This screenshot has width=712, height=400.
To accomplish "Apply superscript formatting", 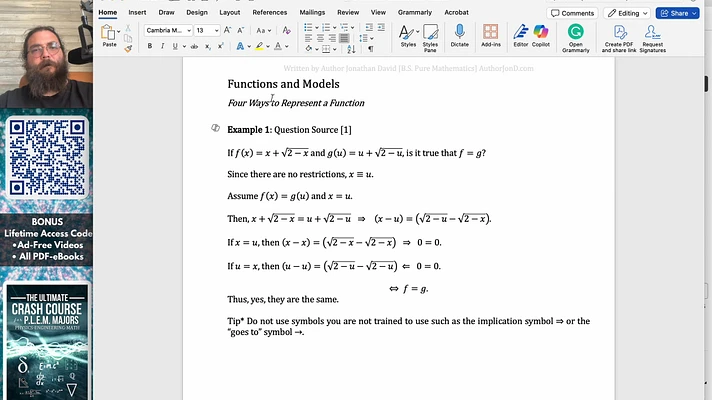I will click(x=221, y=46).
